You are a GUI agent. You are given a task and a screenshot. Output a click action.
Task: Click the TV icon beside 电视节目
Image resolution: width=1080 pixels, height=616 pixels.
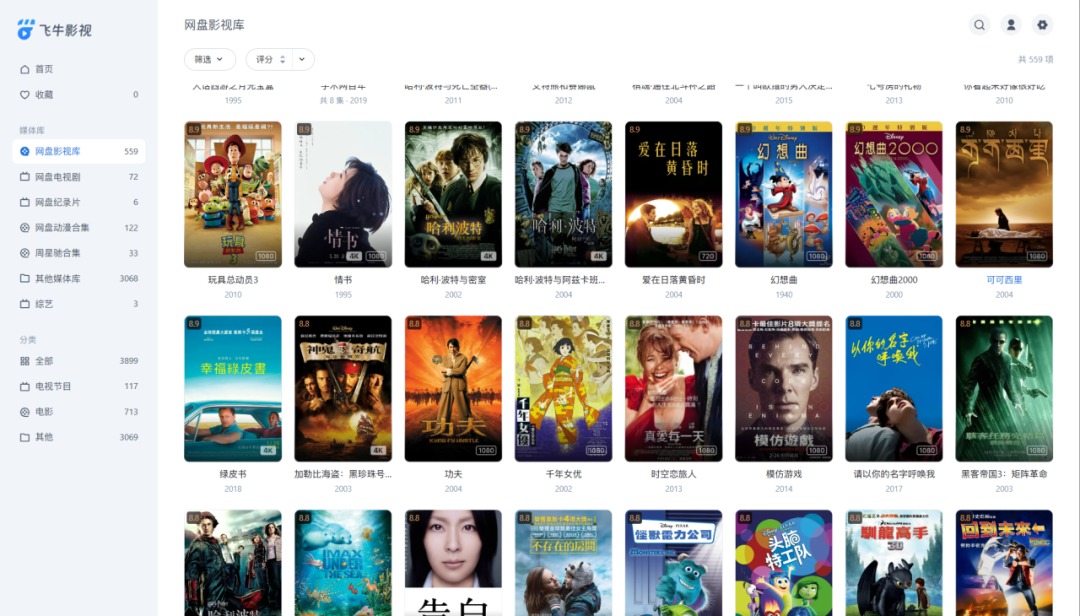25,386
